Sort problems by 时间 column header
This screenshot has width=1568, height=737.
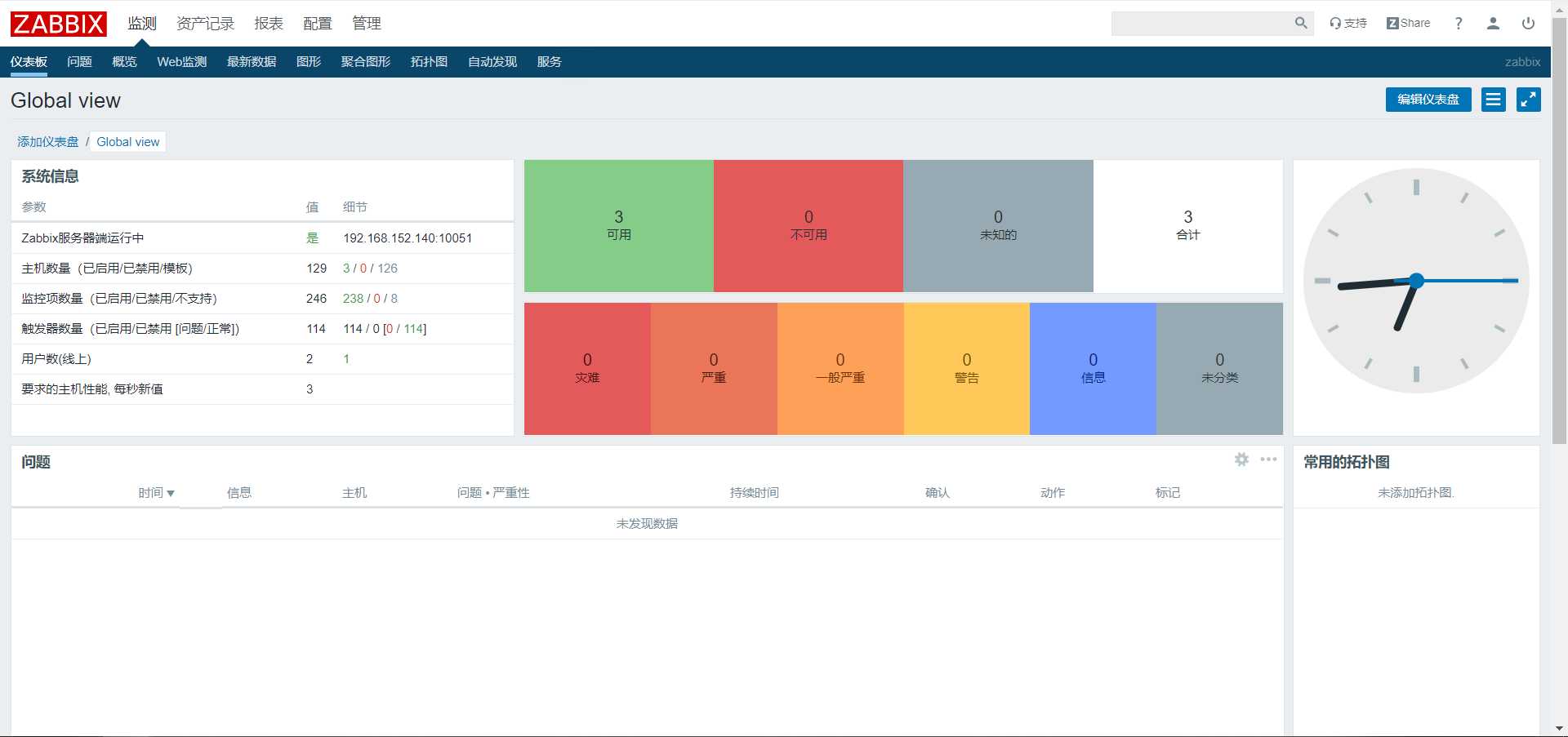point(156,493)
